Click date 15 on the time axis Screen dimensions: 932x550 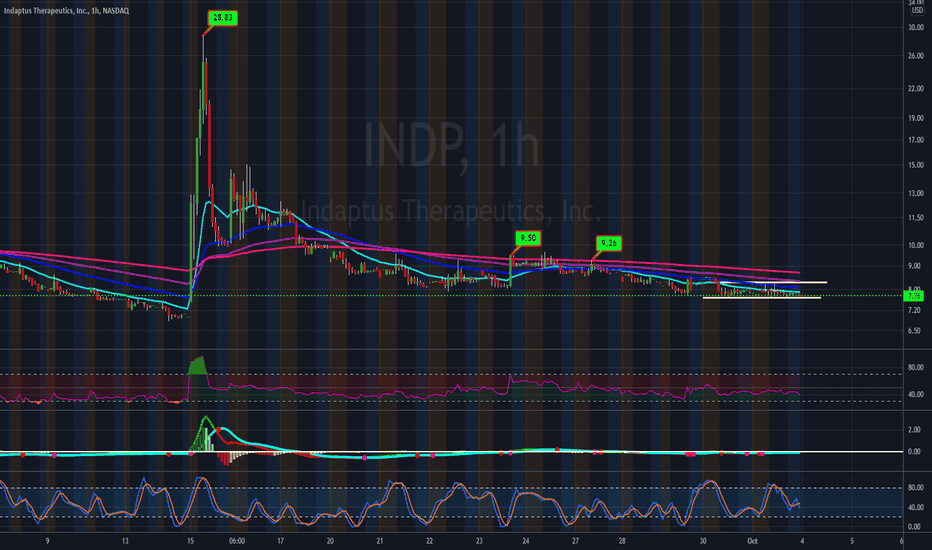tap(190, 541)
